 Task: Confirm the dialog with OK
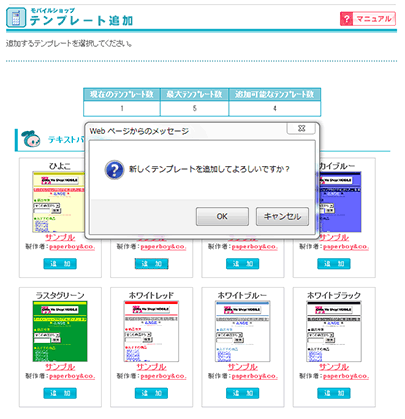[x=222, y=217]
